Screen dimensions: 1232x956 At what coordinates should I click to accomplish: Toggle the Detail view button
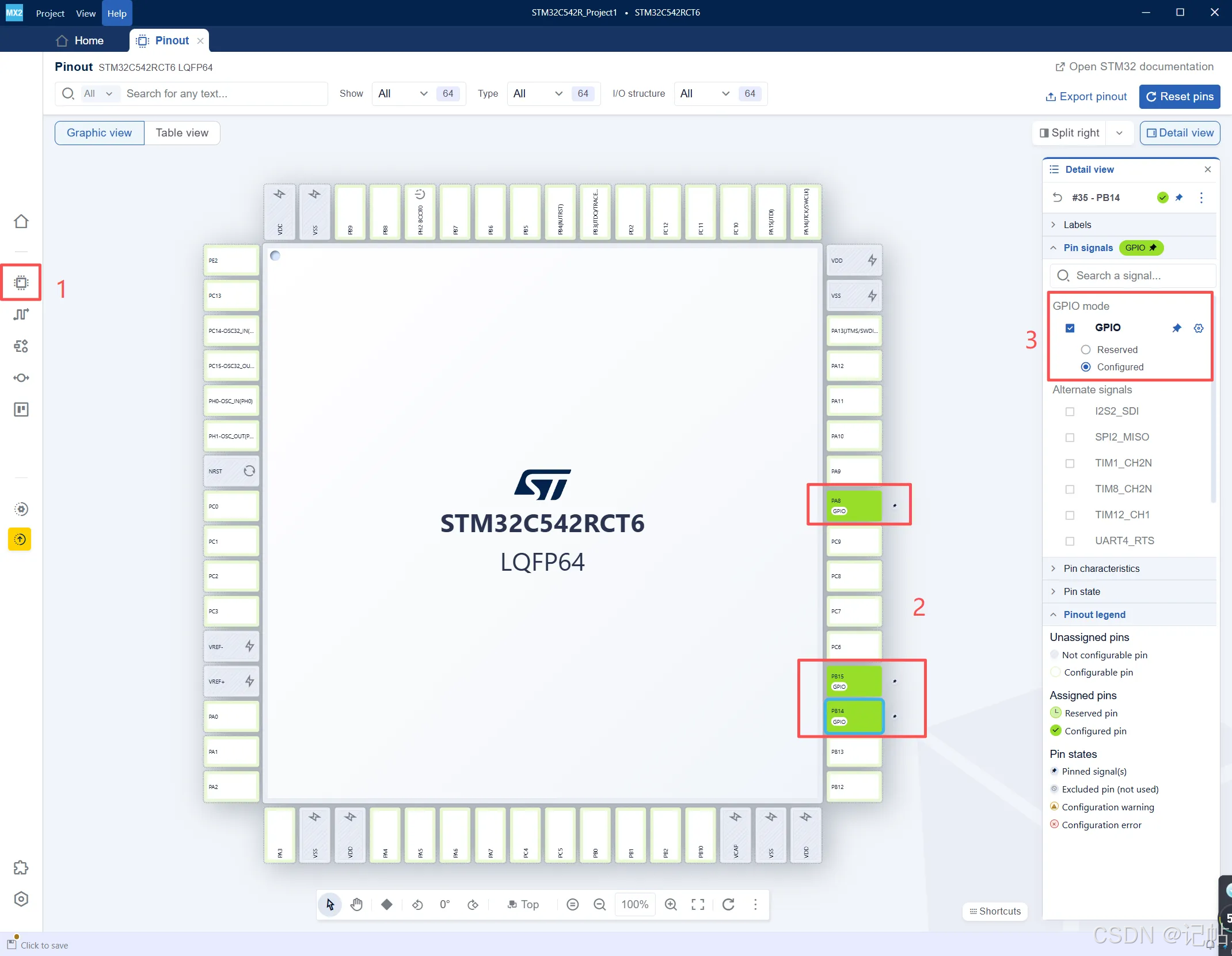tap(1180, 133)
